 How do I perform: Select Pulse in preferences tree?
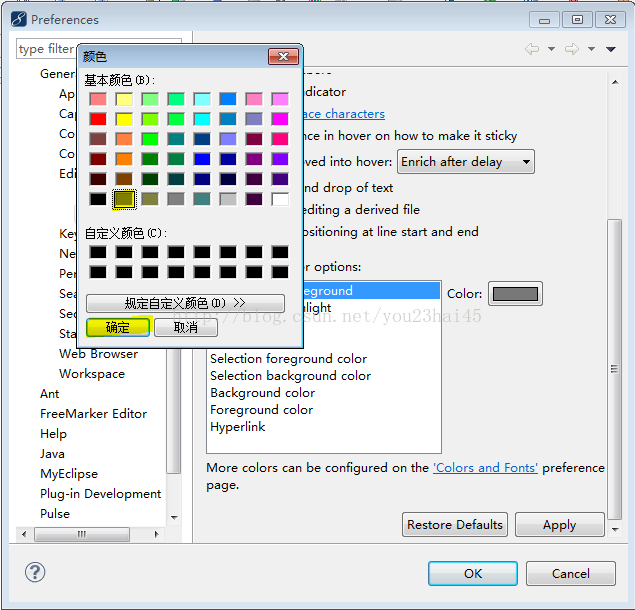pos(55,514)
